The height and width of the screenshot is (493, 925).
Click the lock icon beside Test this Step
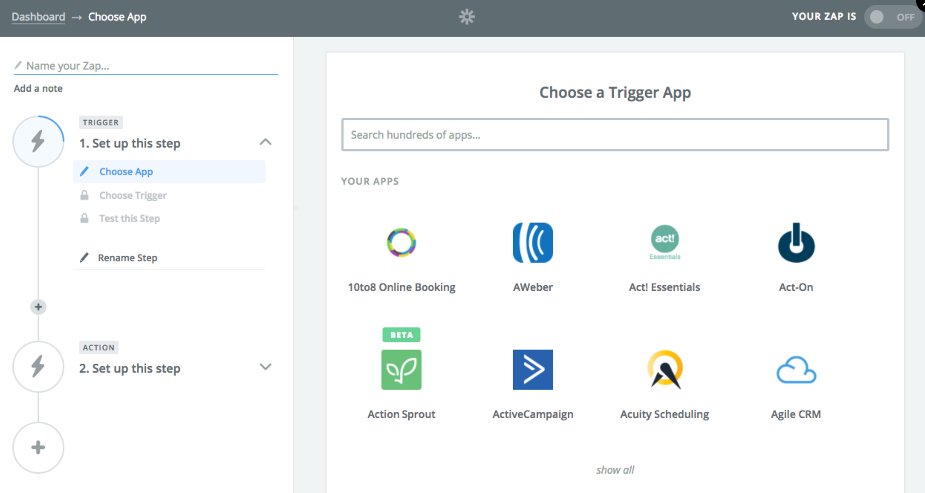pyautogui.click(x=84, y=218)
